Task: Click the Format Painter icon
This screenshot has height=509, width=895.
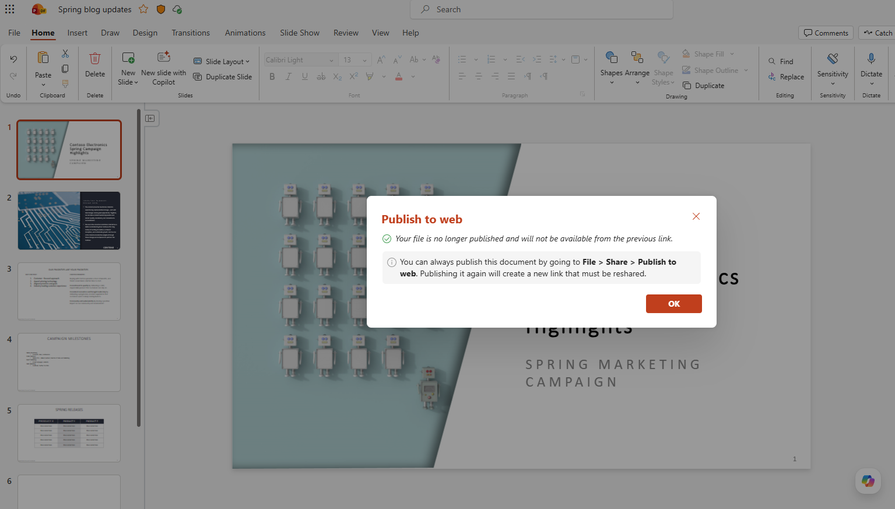Action: pyautogui.click(x=65, y=83)
